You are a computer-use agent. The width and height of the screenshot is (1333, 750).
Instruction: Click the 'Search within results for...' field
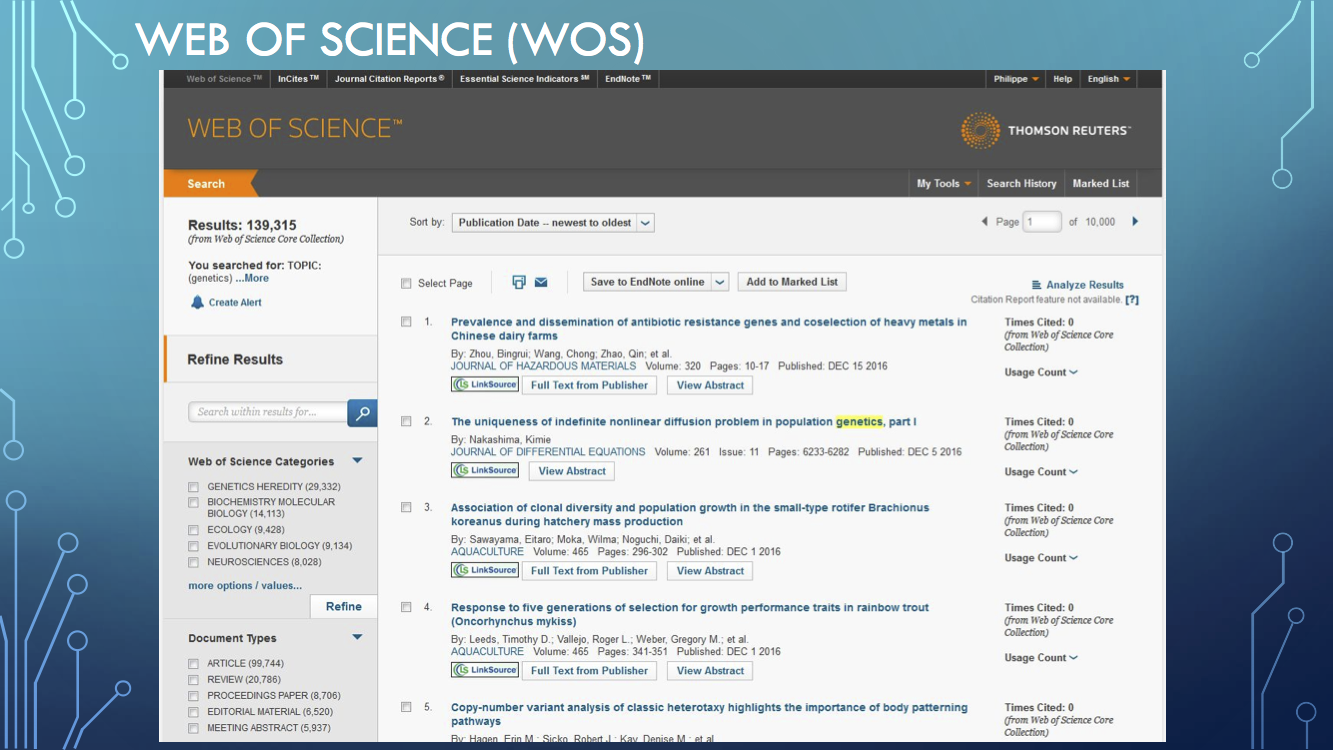point(268,412)
